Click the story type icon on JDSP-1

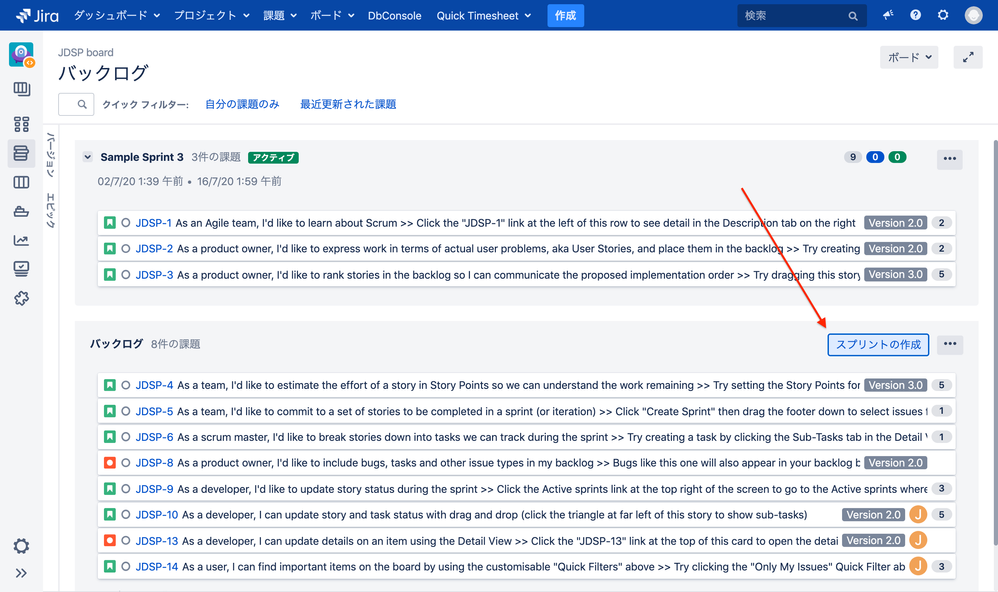[109, 223]
